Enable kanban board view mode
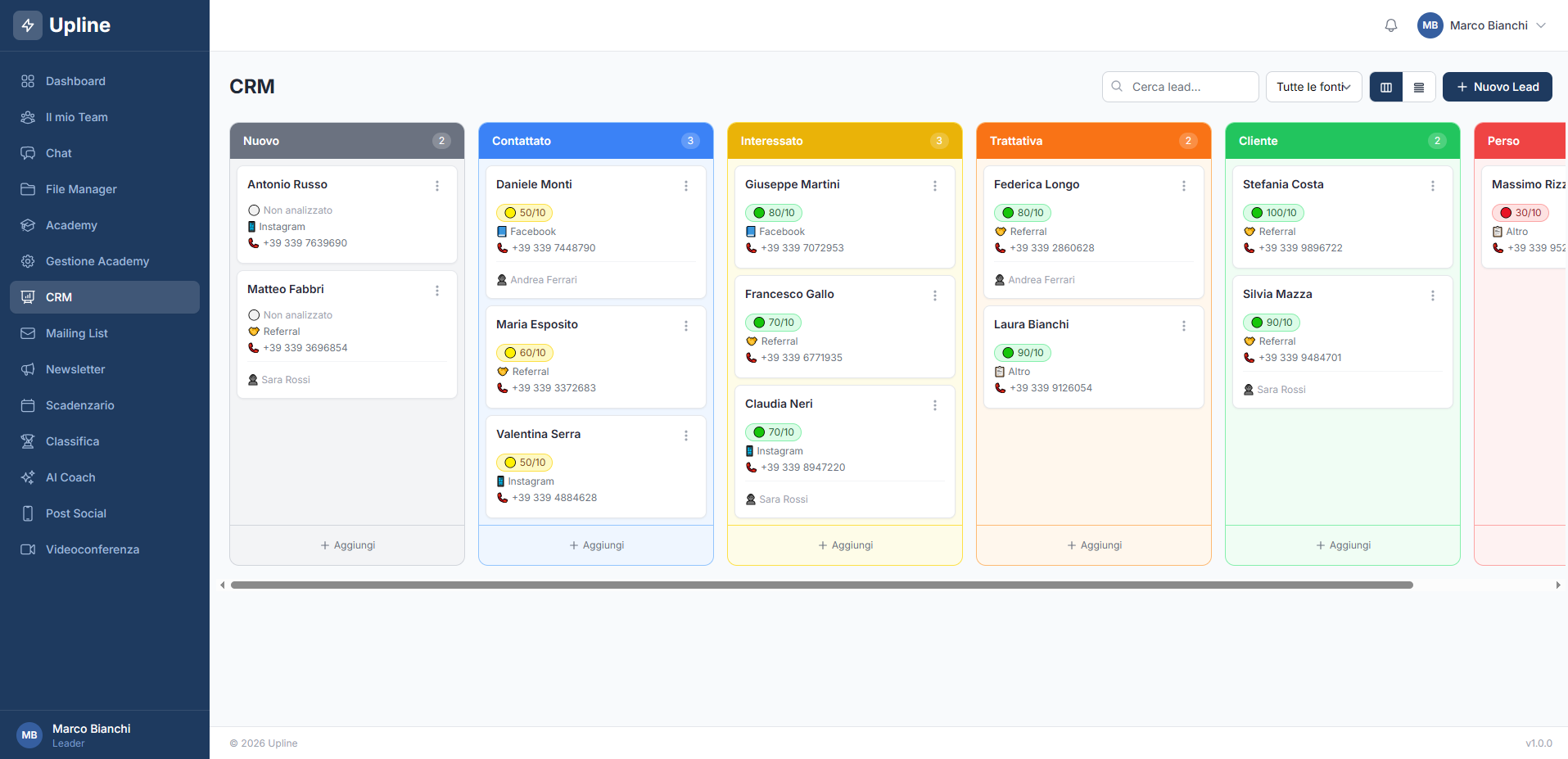This screenshot has width=1568, height=759. tap(1385, 87)
